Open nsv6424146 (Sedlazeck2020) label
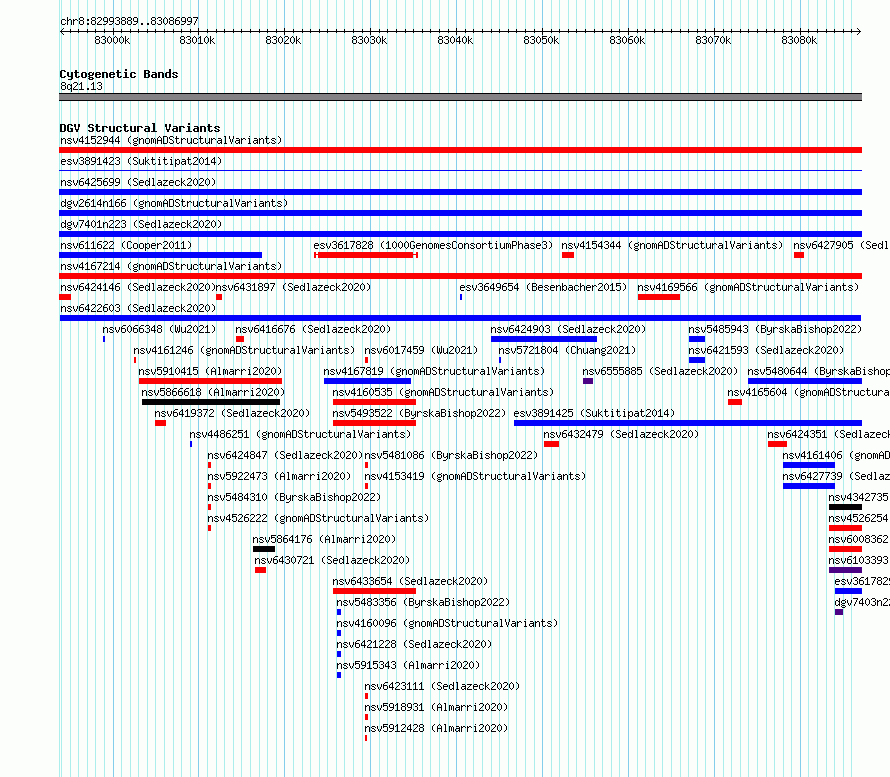 point(138,287)
